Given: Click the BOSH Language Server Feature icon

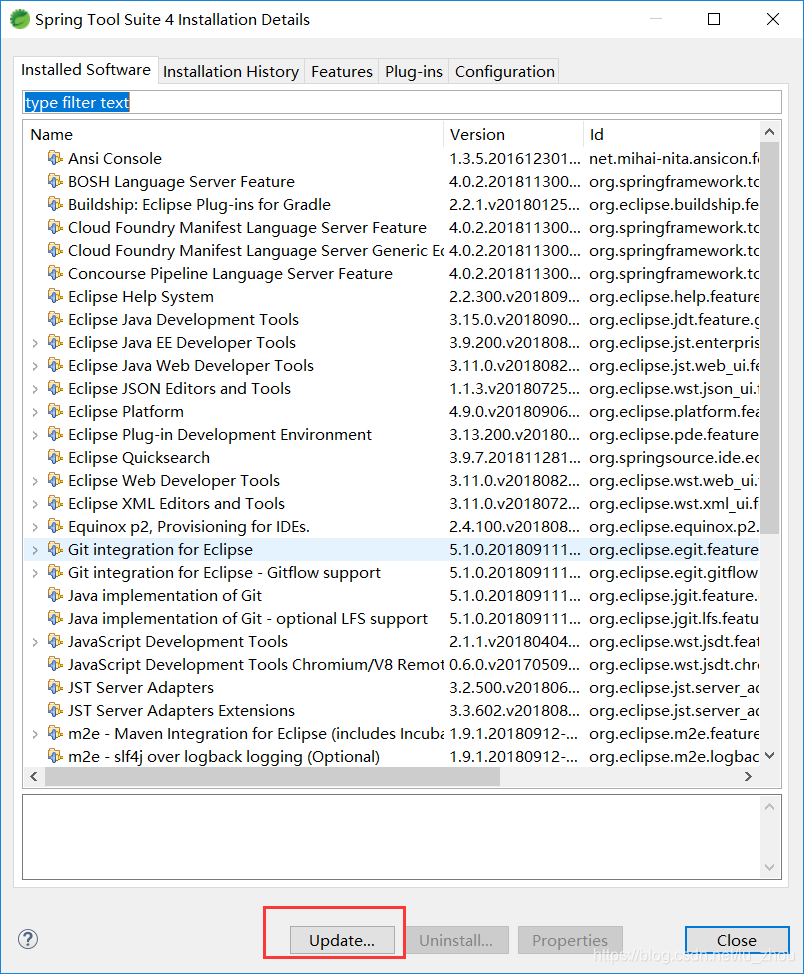Looking at the screenshot, I should 55,181.
